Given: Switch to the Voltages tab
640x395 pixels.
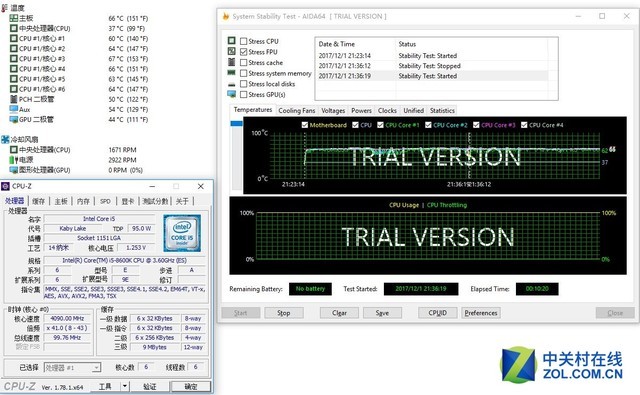Looking at the screenshot, I should point(333,111).
